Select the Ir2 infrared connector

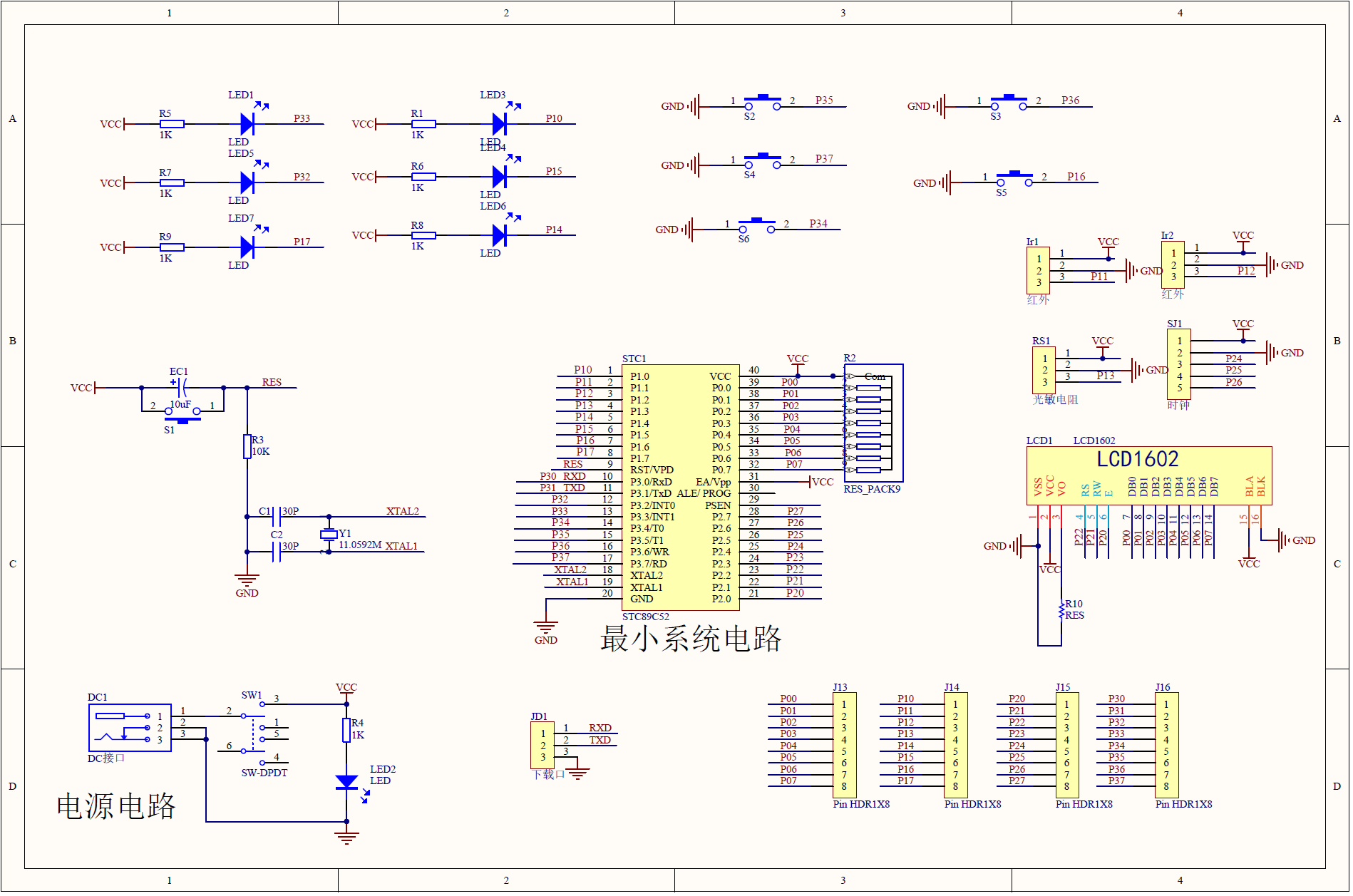click(x=1173, y=264)
